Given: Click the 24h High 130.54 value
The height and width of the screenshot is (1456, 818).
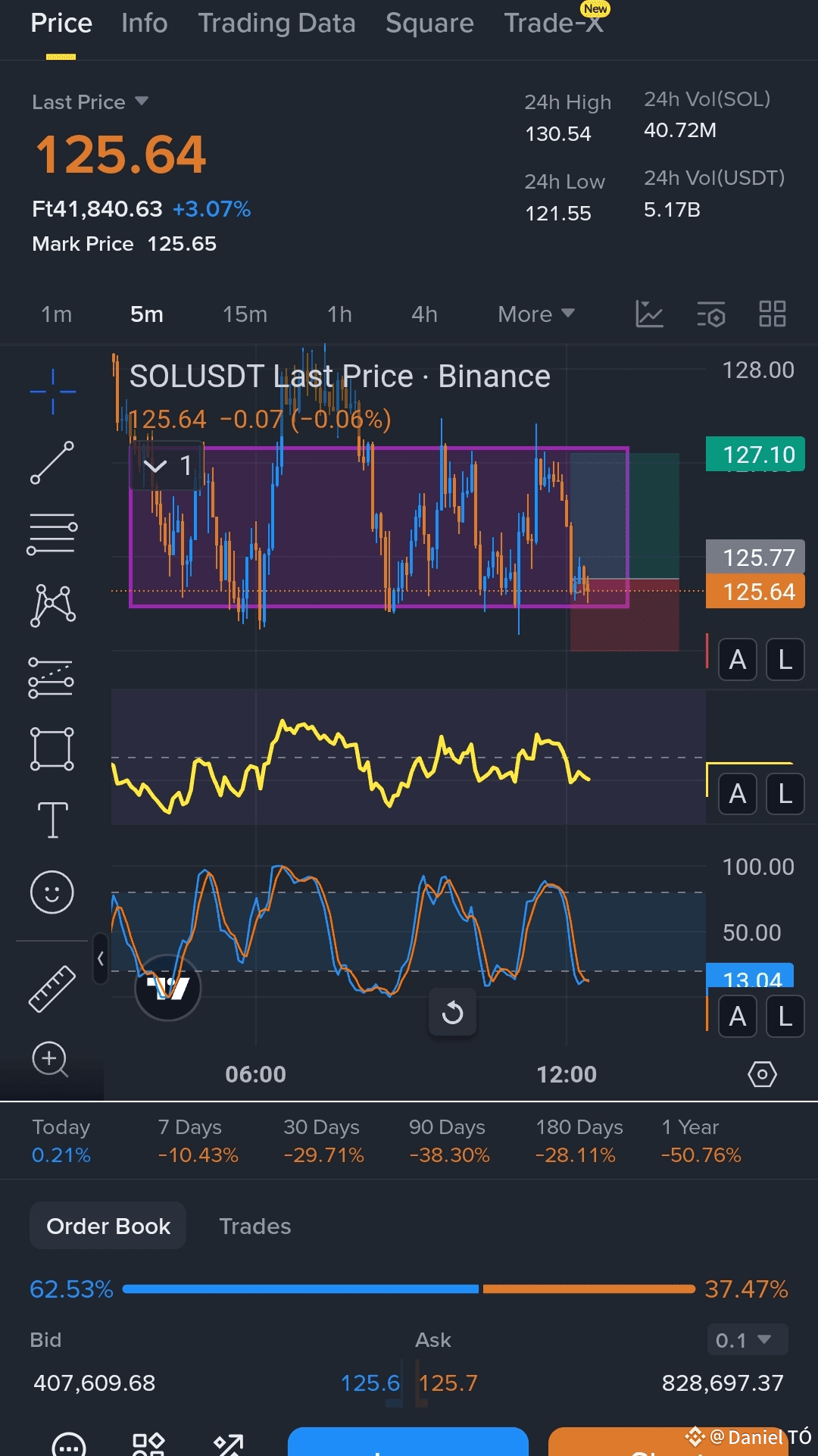Looking at the screenshot, I should pos(558,134).
